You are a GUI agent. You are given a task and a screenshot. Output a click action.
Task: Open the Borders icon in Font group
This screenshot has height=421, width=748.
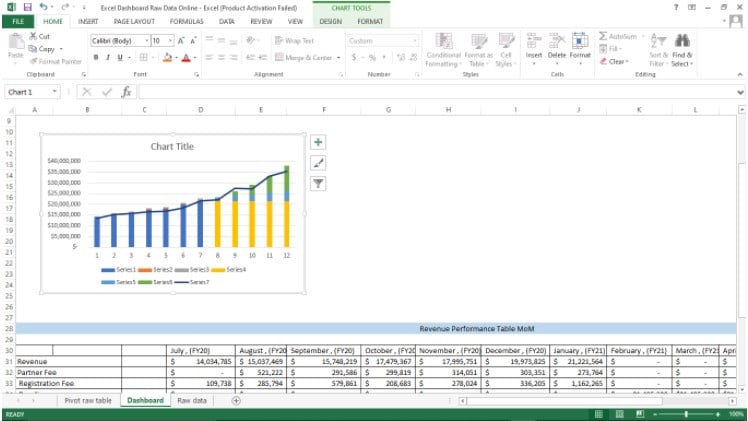[143, 58]
